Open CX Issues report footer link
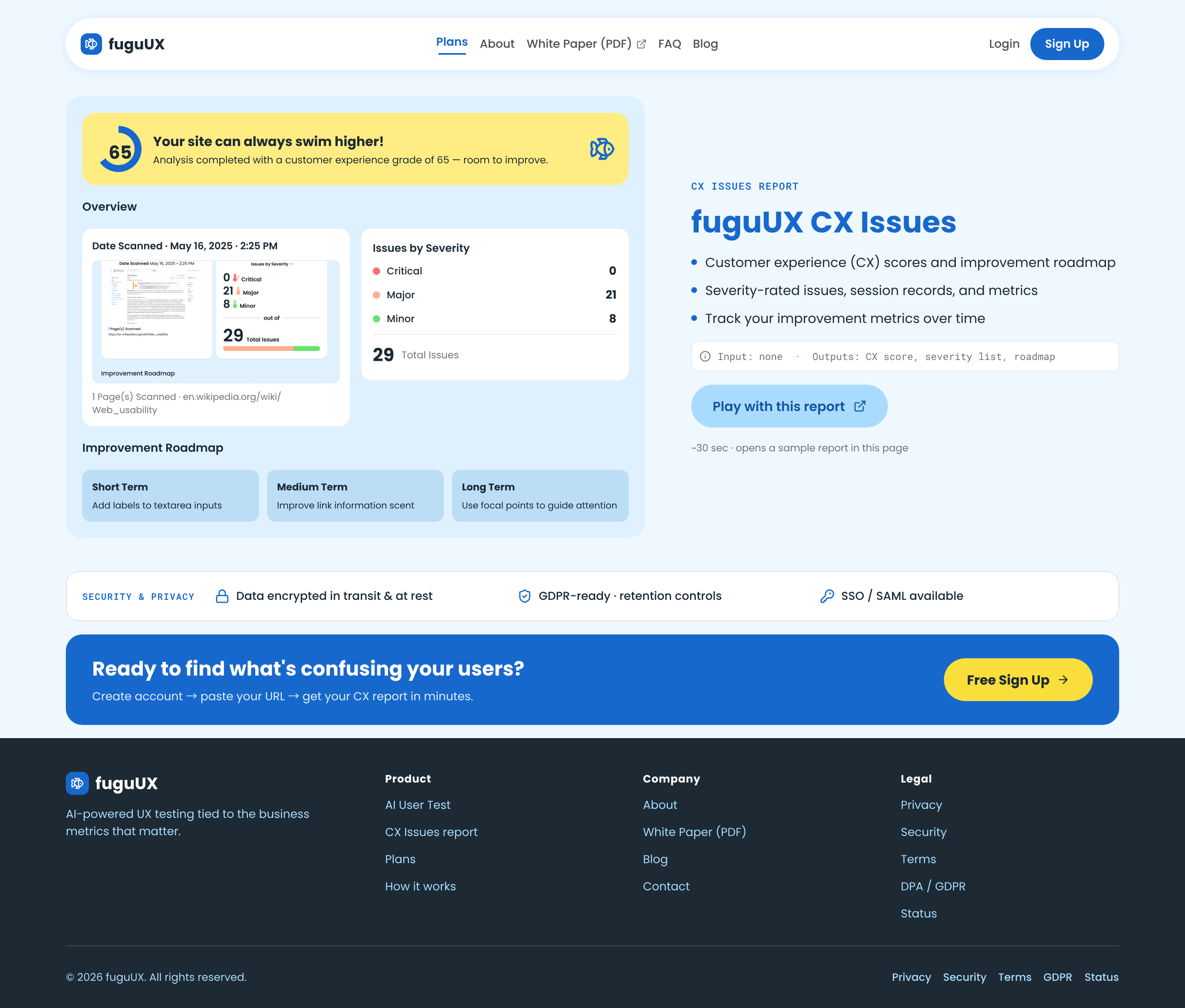The width and height of the screenshot is (1185, 1008). [431, 832]
